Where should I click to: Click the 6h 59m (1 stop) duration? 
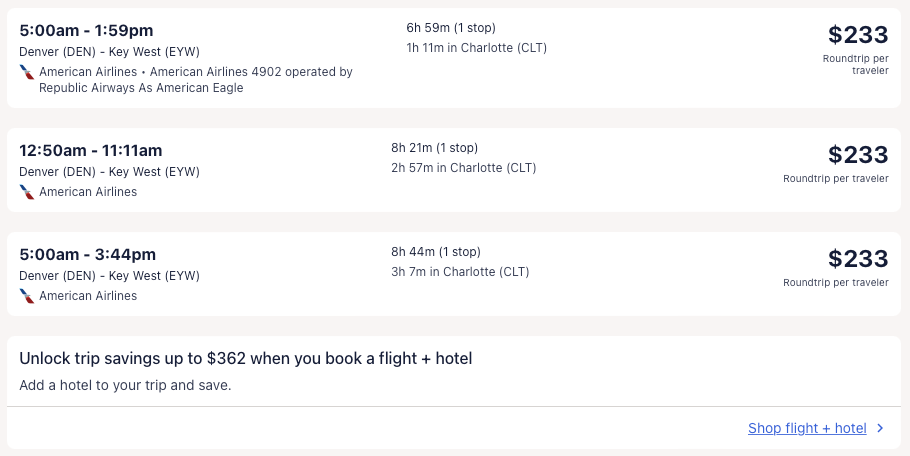click(450, 28)
